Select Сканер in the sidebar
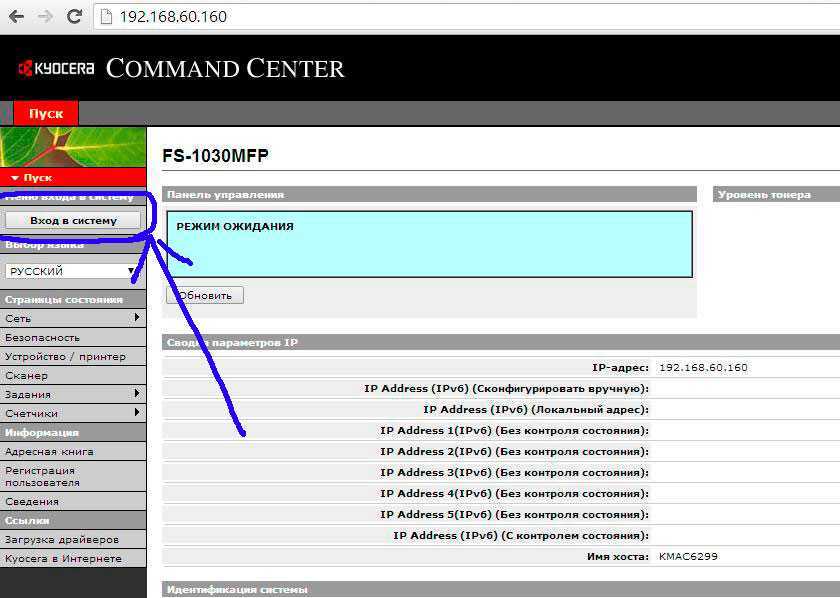The image size is (840, 598). [73, 376]
